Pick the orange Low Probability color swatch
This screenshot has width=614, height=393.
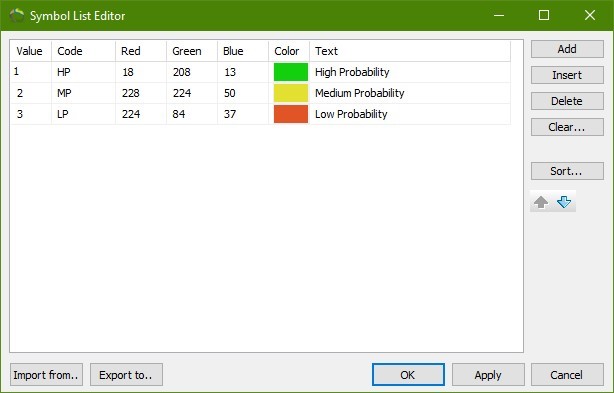291,114
